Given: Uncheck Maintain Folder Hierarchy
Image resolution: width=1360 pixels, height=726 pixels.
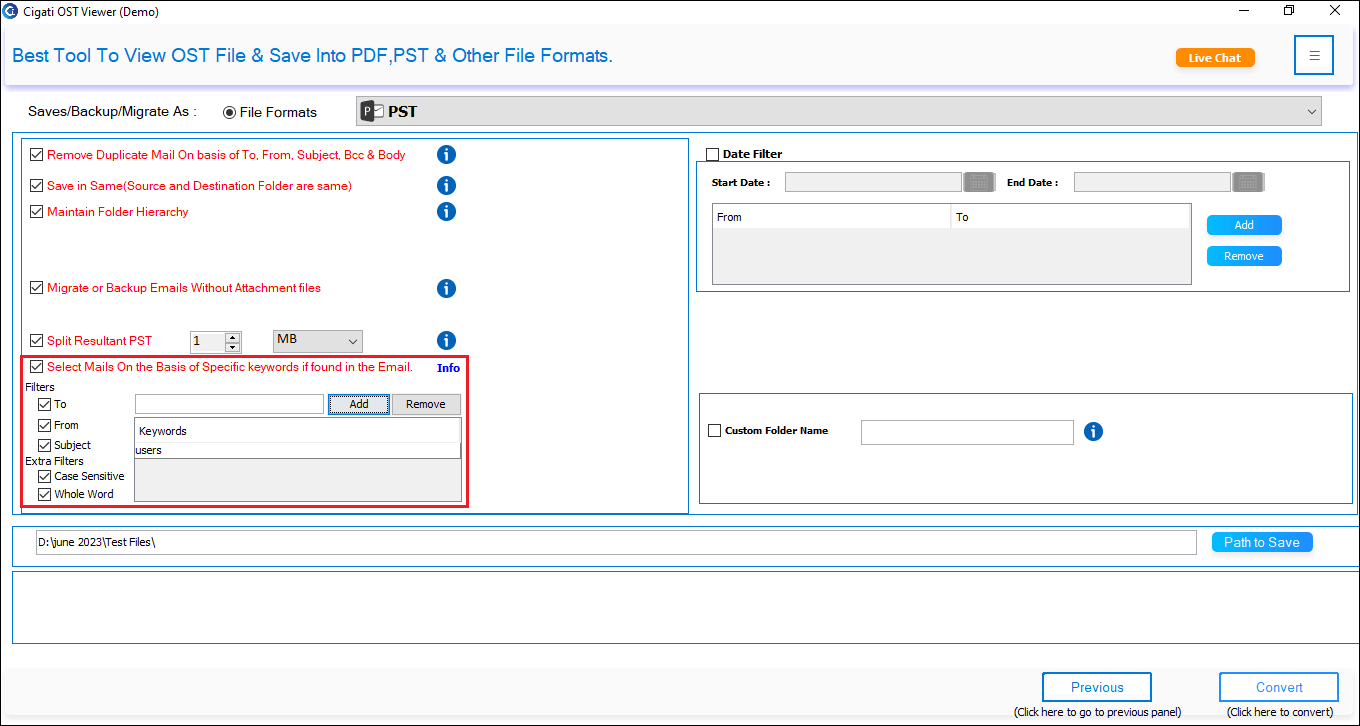Looking at the screenshot, I should pyautogui.click(x=37, y=212).
